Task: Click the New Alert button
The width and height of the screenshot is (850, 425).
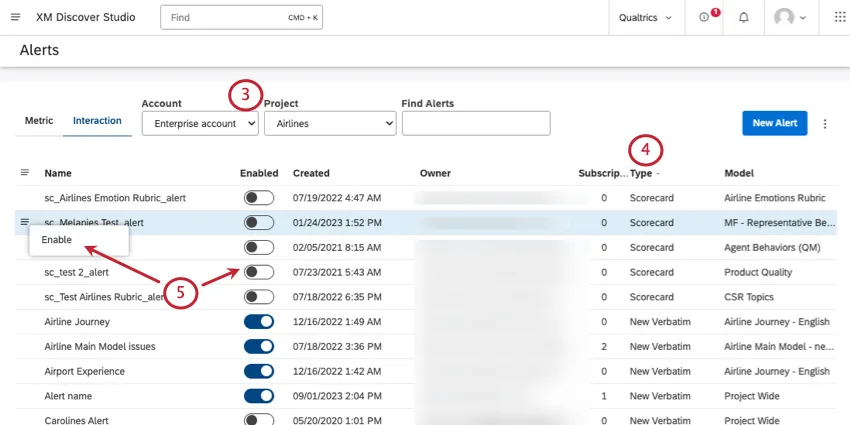Action: (774, 123)
